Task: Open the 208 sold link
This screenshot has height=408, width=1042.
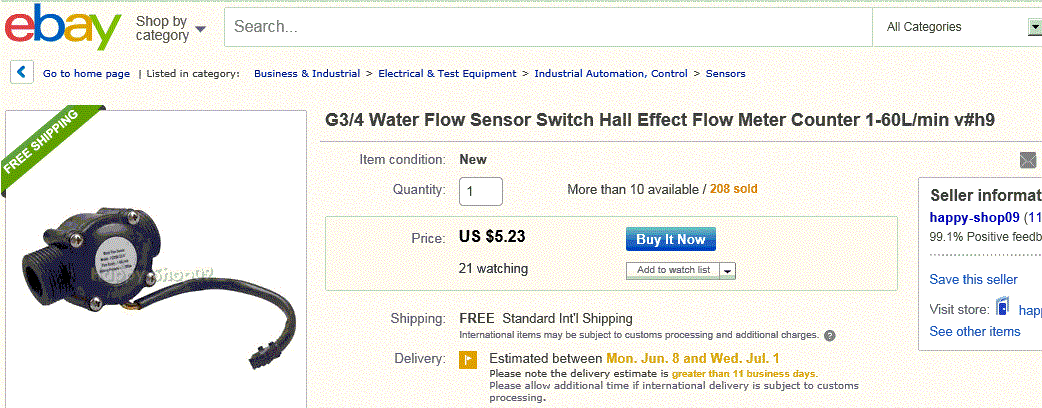Action: [733, 189]
